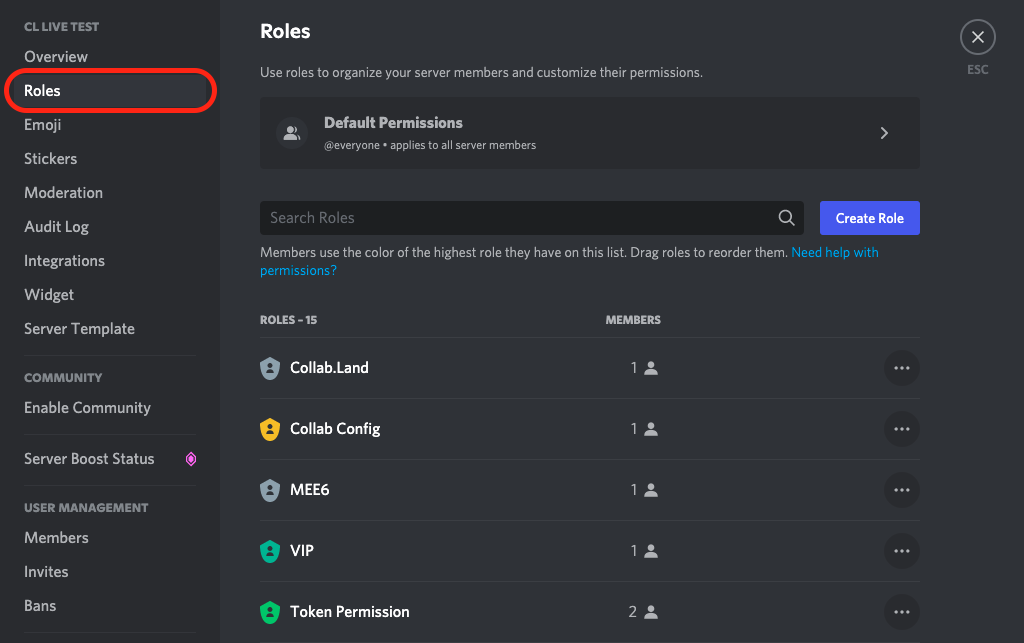
Task: Open Members under User Management
Action: coord(56,537)
